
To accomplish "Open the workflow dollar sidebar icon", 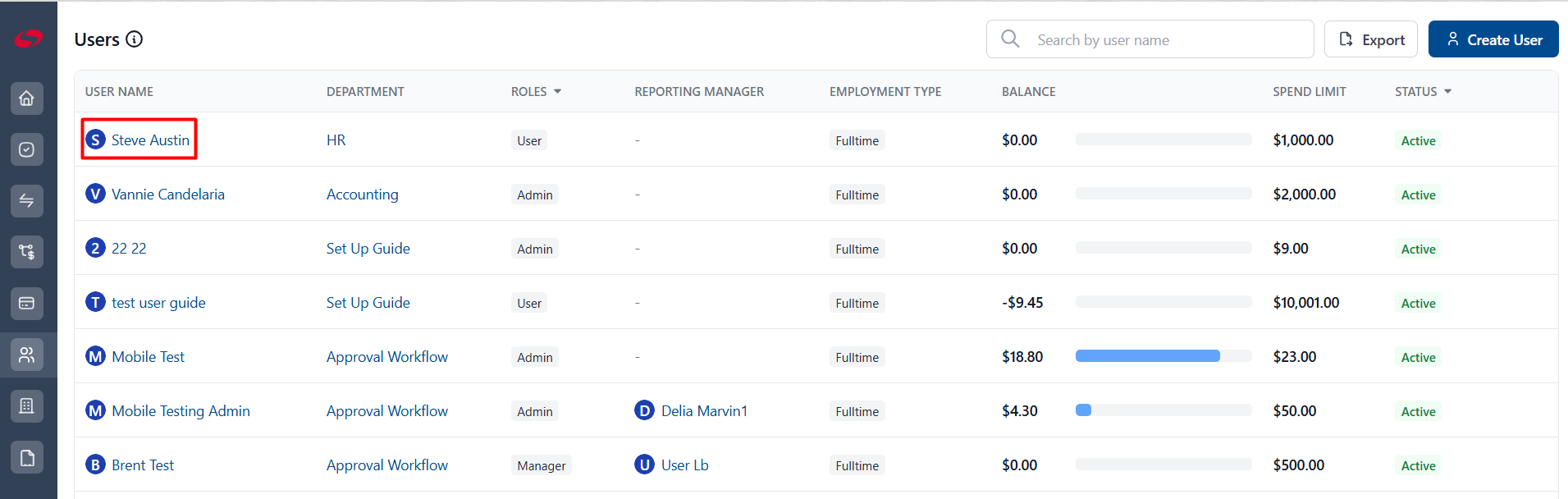I will tap(27, 252).
